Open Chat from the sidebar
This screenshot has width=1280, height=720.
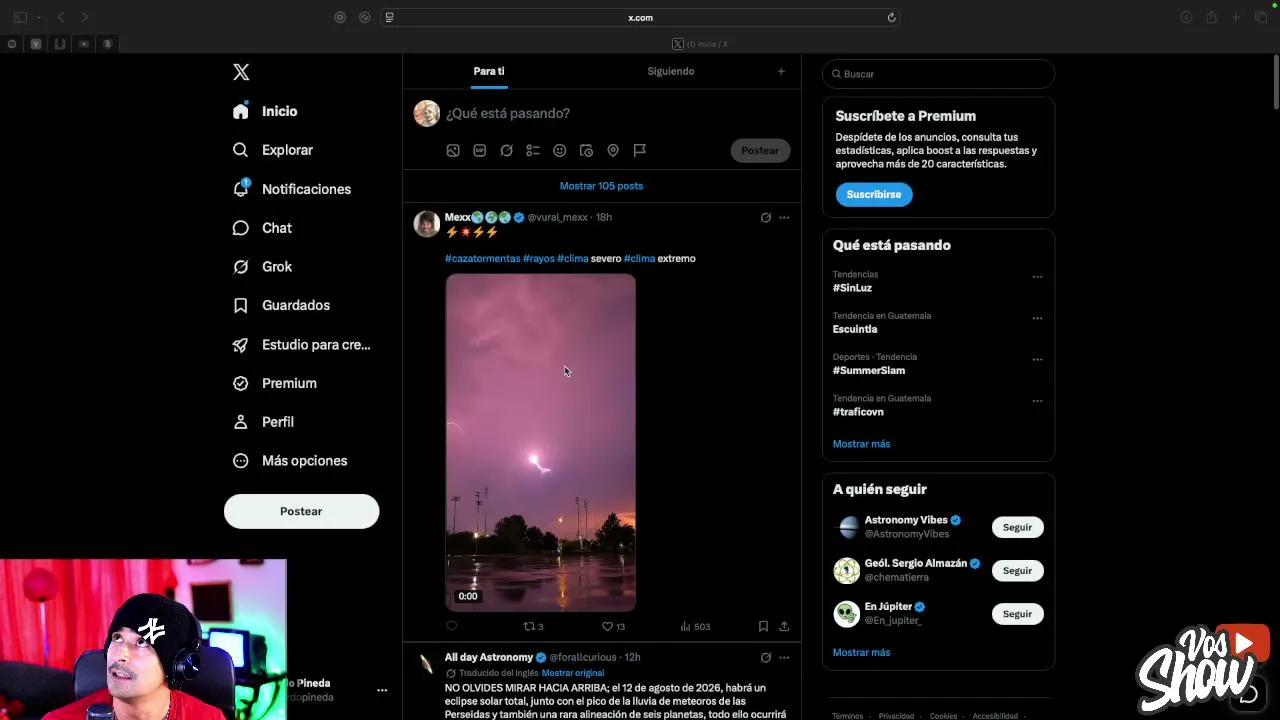[x=262, y=228]
